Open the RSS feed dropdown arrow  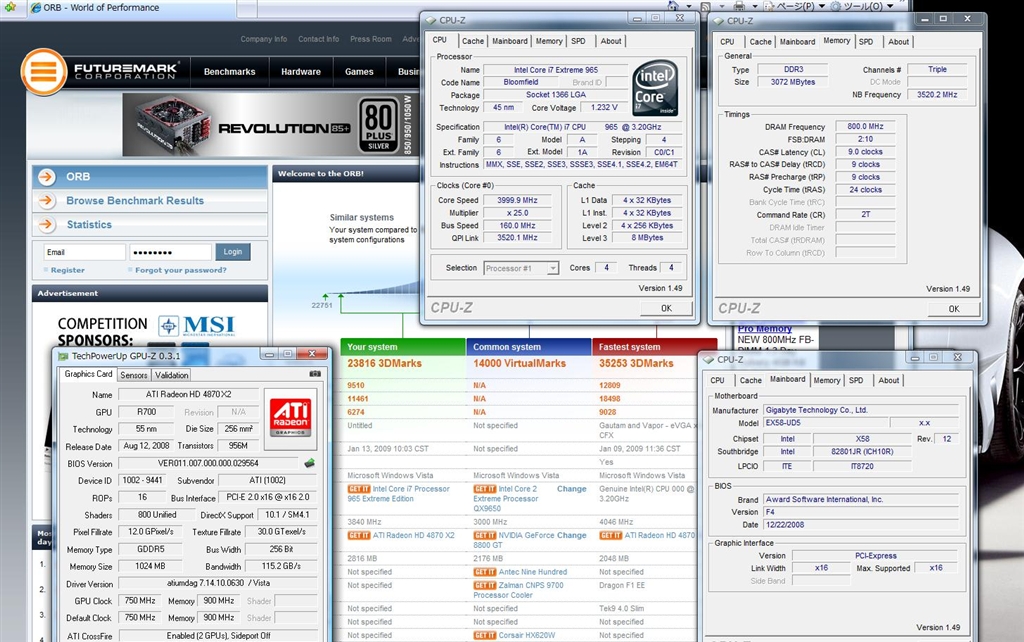722,7
